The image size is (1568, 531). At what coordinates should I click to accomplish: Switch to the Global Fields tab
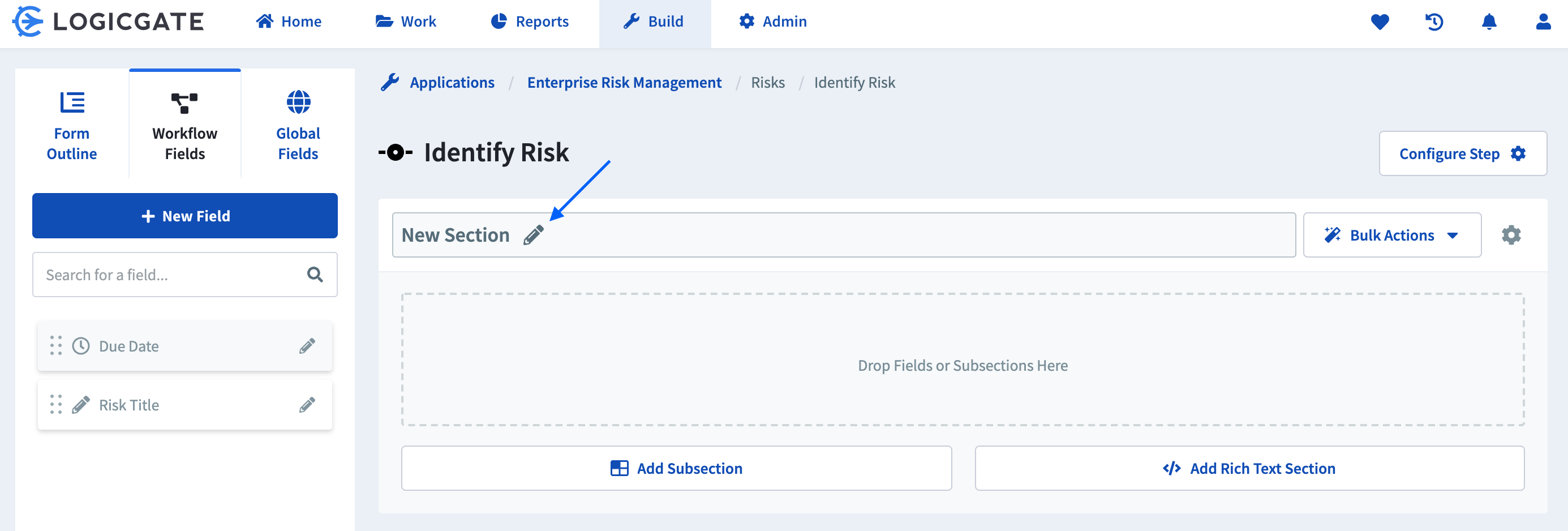coord(298,125)
